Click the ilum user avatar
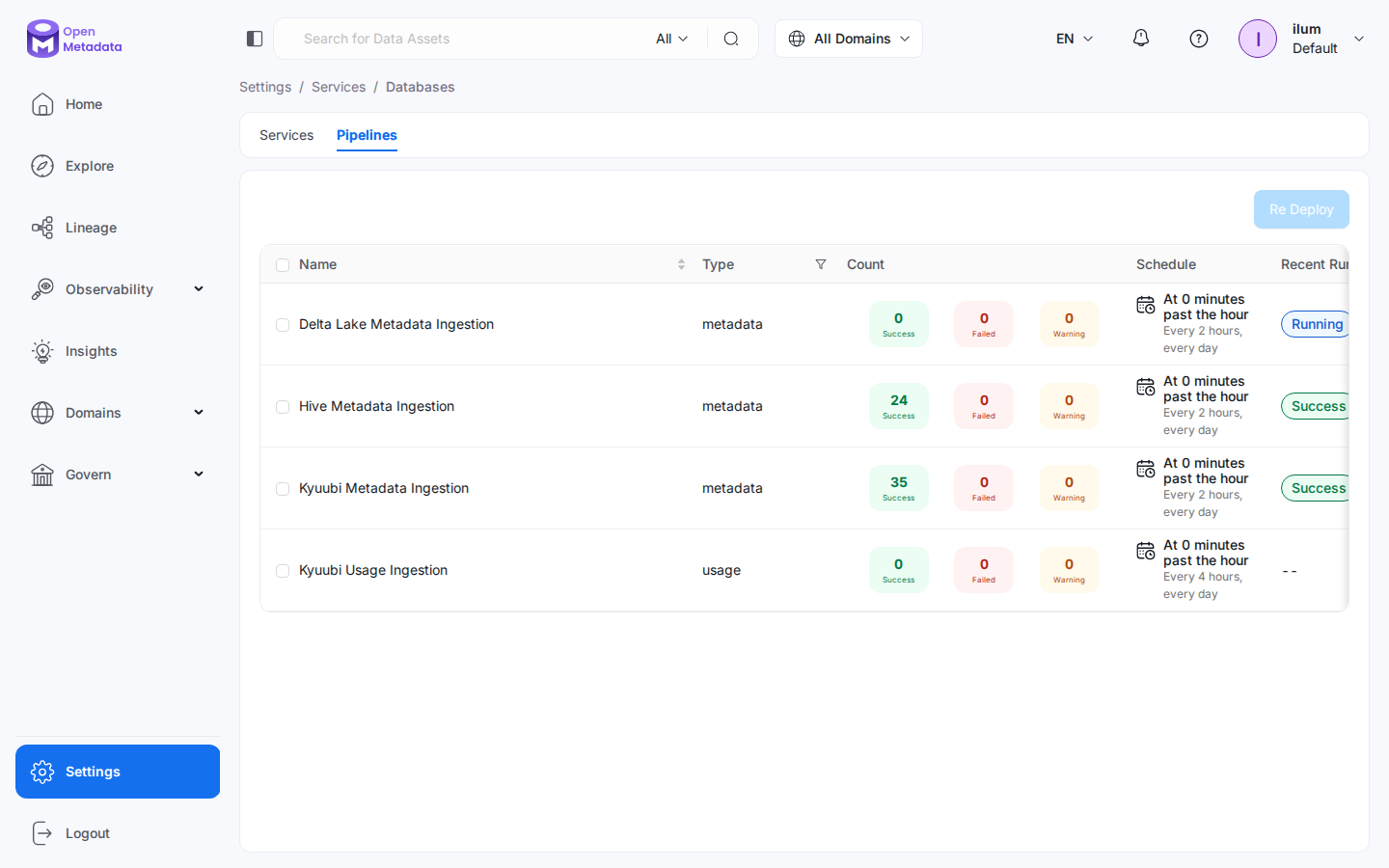Viewport: 1389px width, 868px height. click(x=1258, y=39)
